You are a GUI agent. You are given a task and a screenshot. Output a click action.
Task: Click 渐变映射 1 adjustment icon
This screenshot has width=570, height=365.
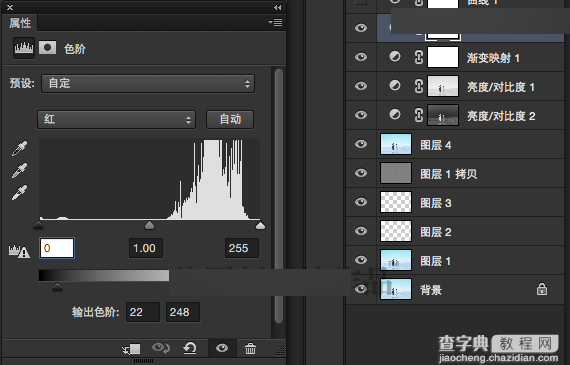(395, 56)
